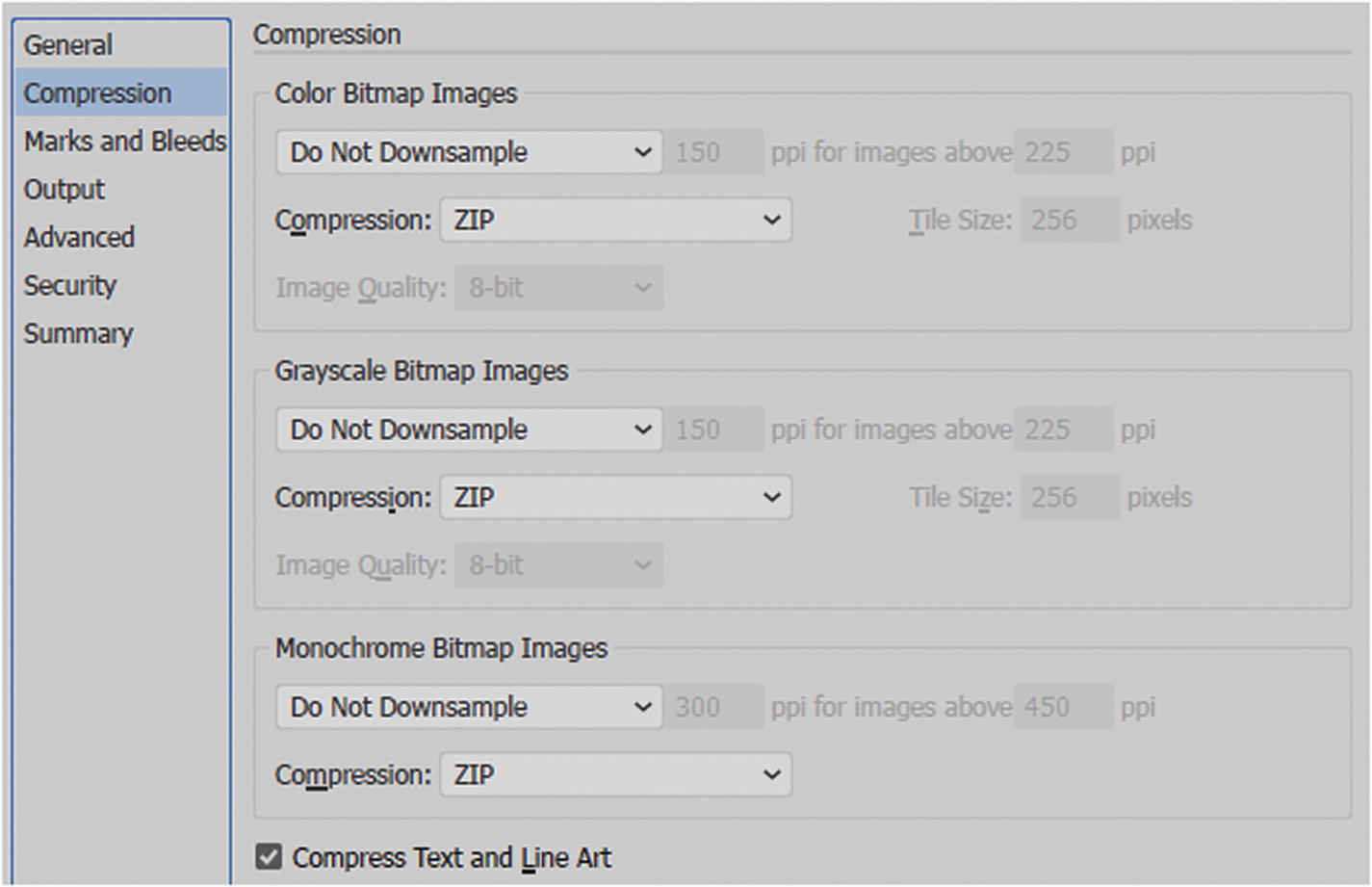The width and height of the screenshot is (1372, 887).
Task: Switch to the Output panel
Action: 64,189
